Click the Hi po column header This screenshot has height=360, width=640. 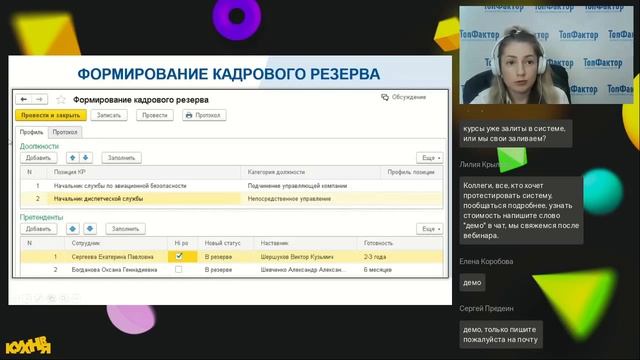click(x=181, y=243)
